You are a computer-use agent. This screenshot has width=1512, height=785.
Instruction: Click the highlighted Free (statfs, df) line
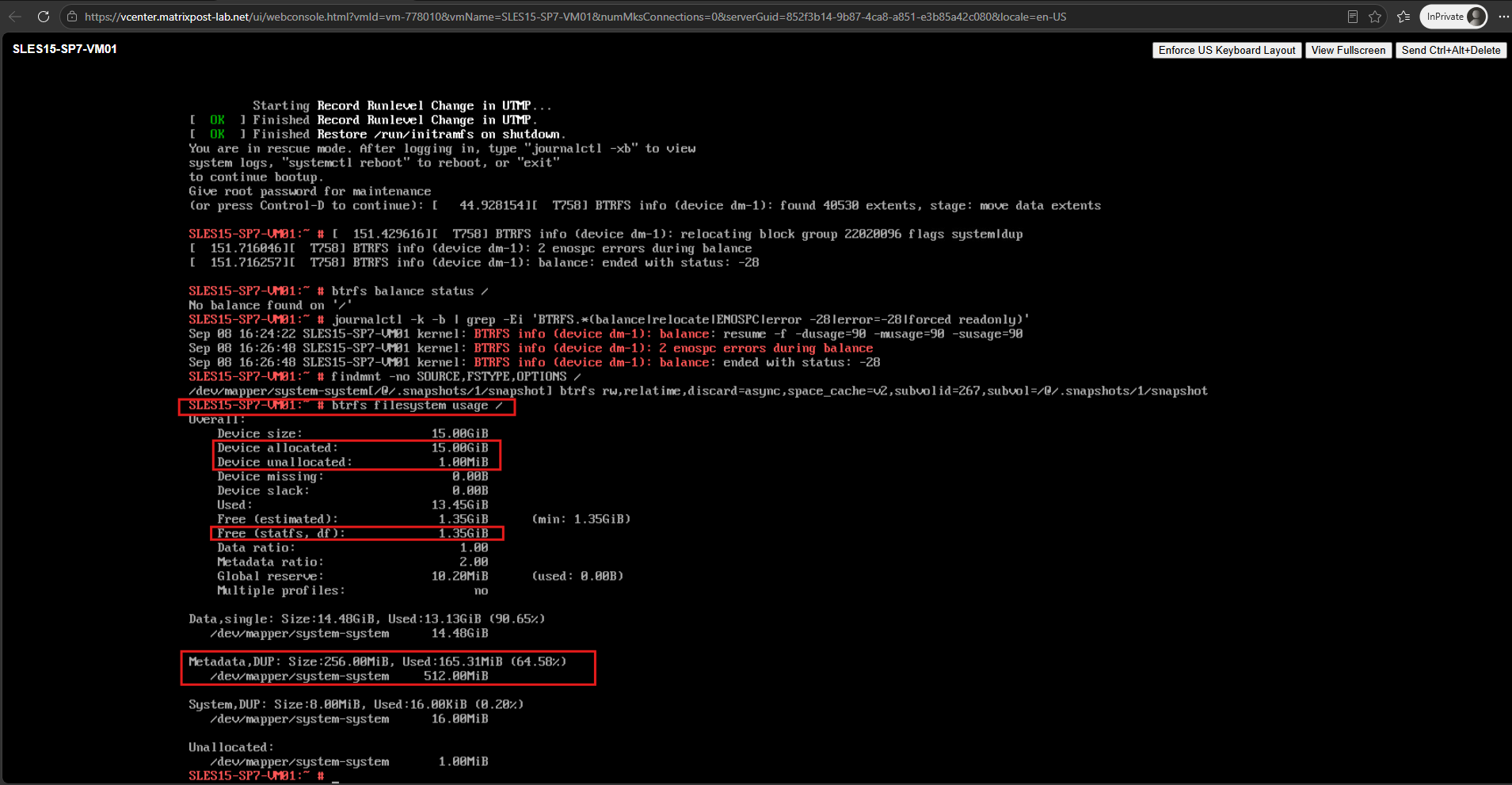coord(356,533)
